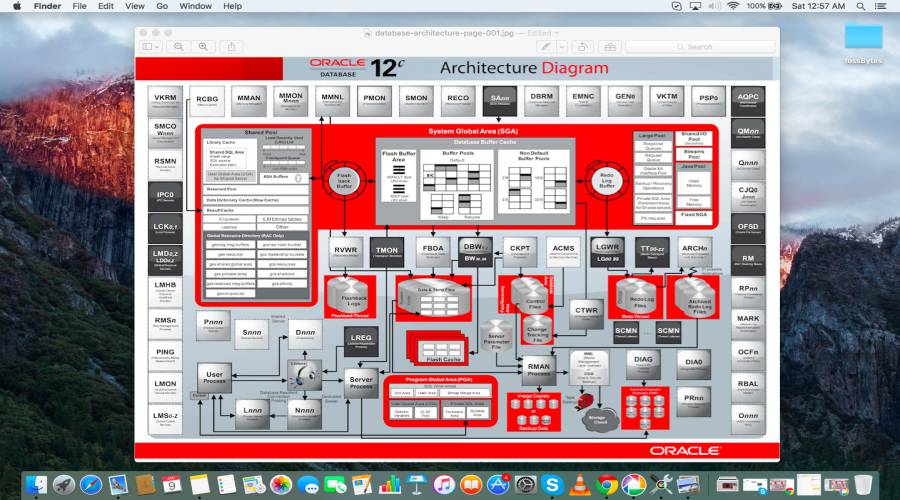Open Photos from the Dock
The height and width of the screenshot is (500, 900).
[281, 485]
